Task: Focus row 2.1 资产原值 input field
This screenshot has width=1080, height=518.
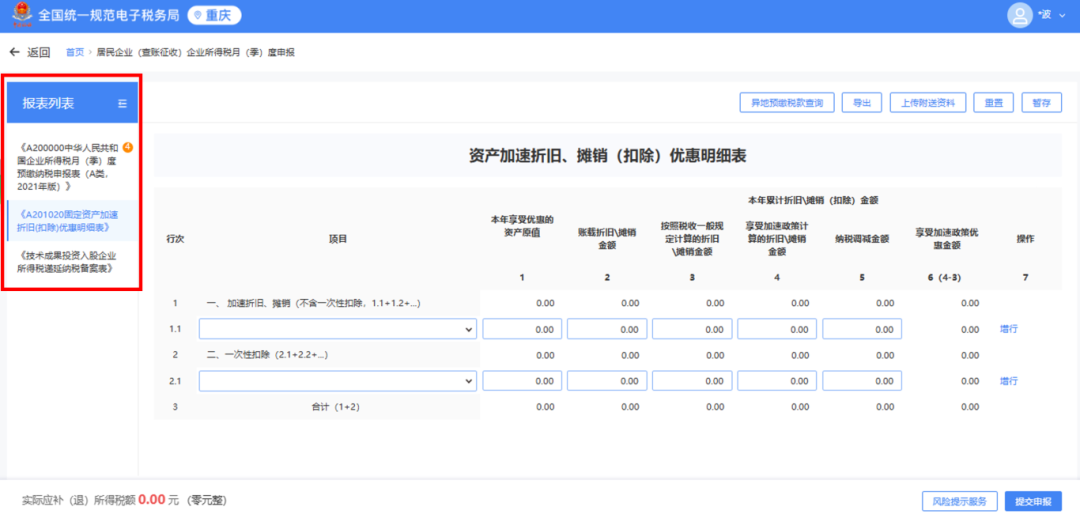Action: coord(522,381)
